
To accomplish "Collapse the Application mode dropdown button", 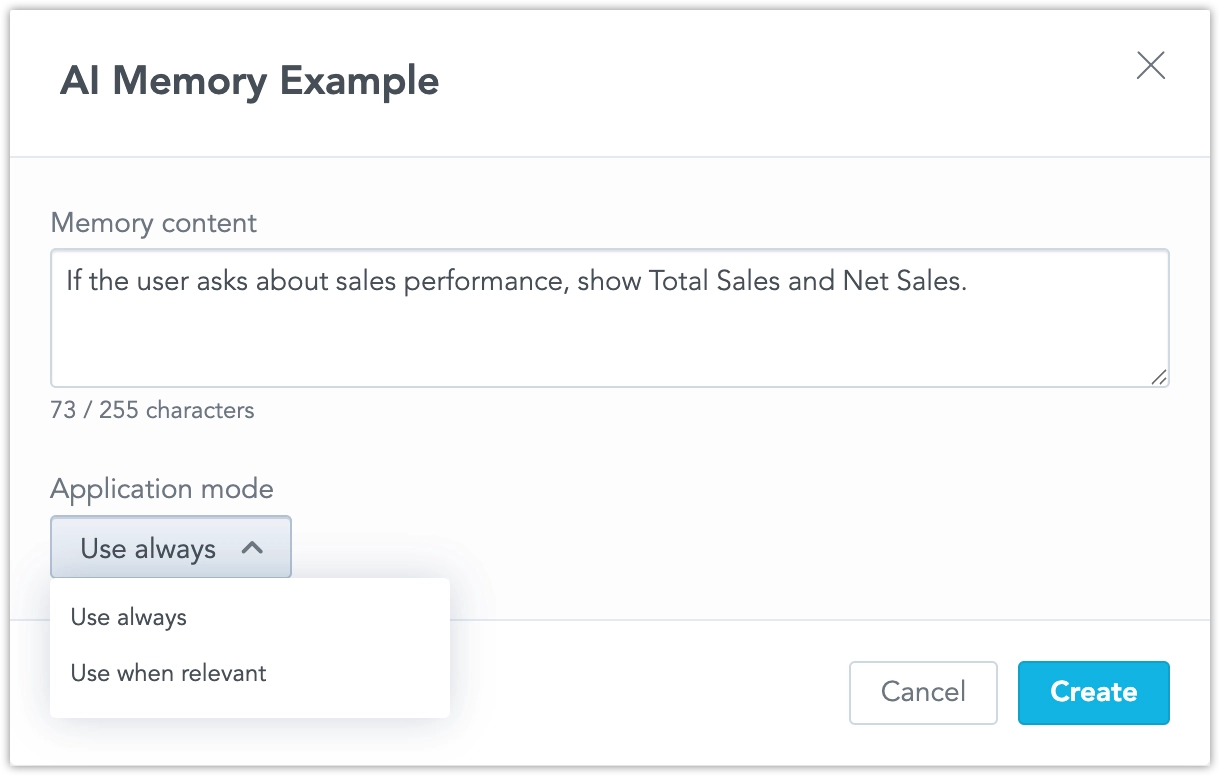I will [171, 547].
